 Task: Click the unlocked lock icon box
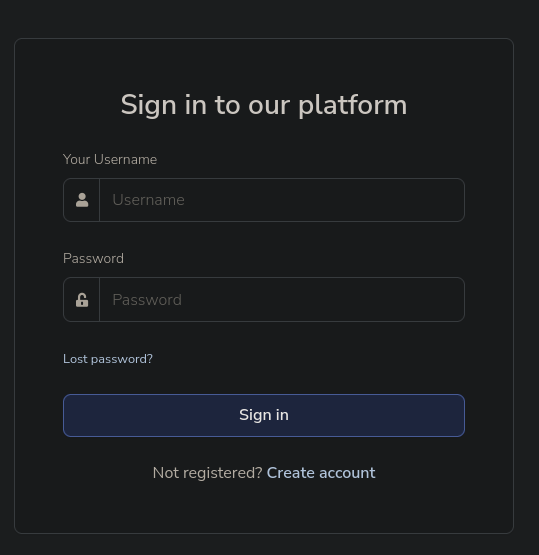pyautogui.click(x=81, y=299)
